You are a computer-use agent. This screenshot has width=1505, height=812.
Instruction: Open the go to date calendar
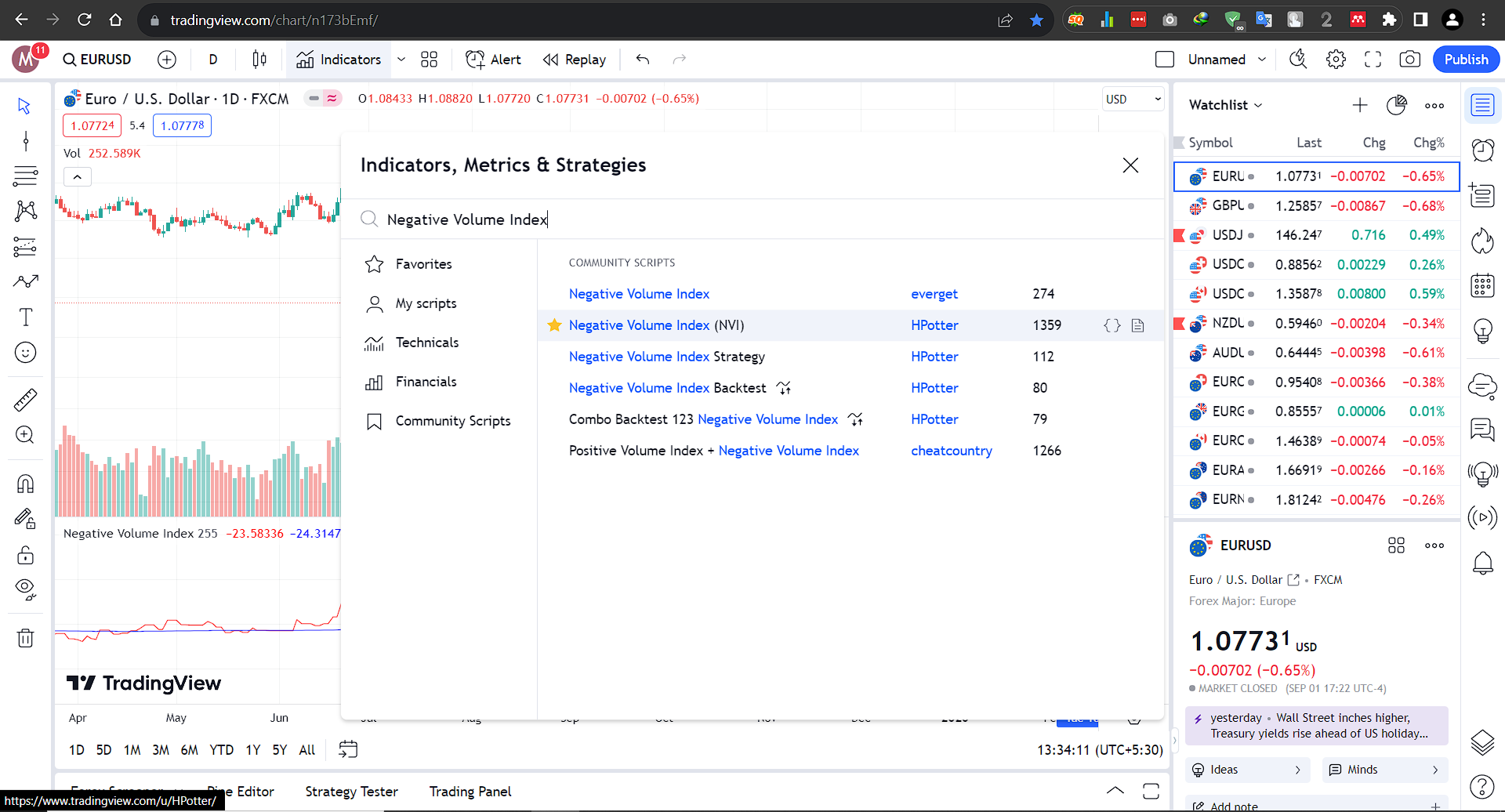coord(348,749)
